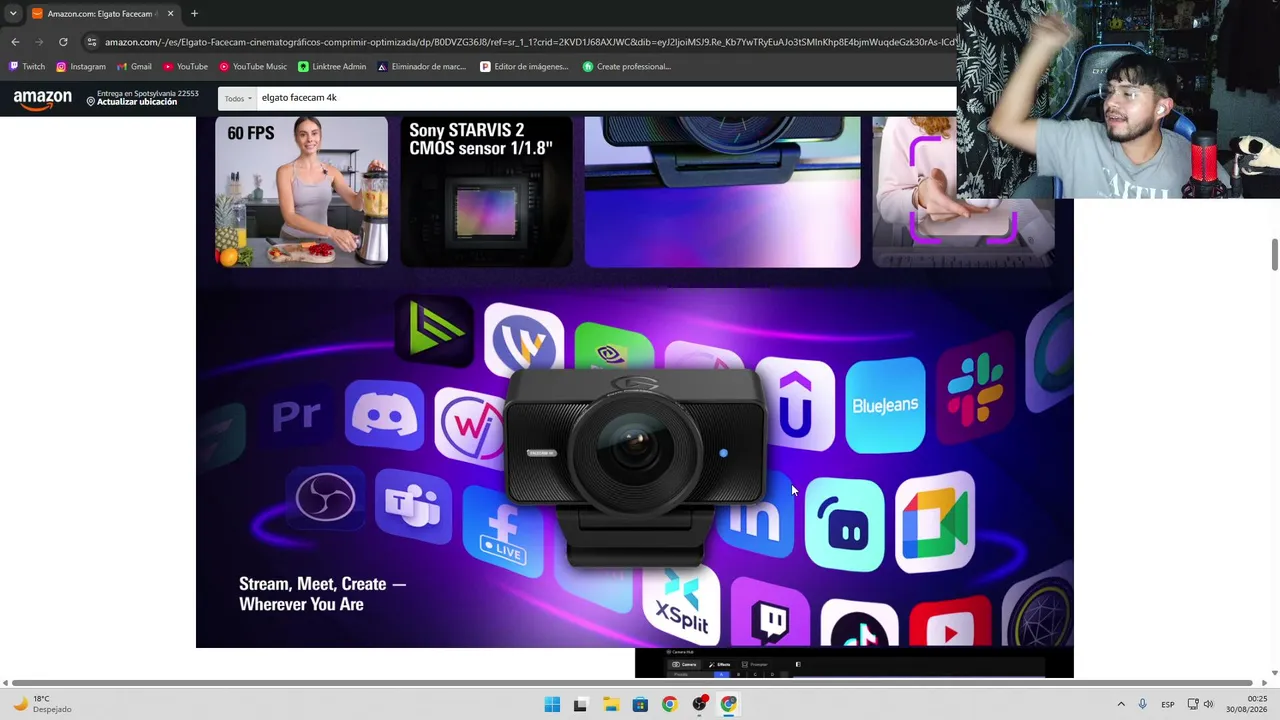Viewport: 1280px width, 720px height.
Task: Open the YouTube Music bookmark
Action: point(253,67)
